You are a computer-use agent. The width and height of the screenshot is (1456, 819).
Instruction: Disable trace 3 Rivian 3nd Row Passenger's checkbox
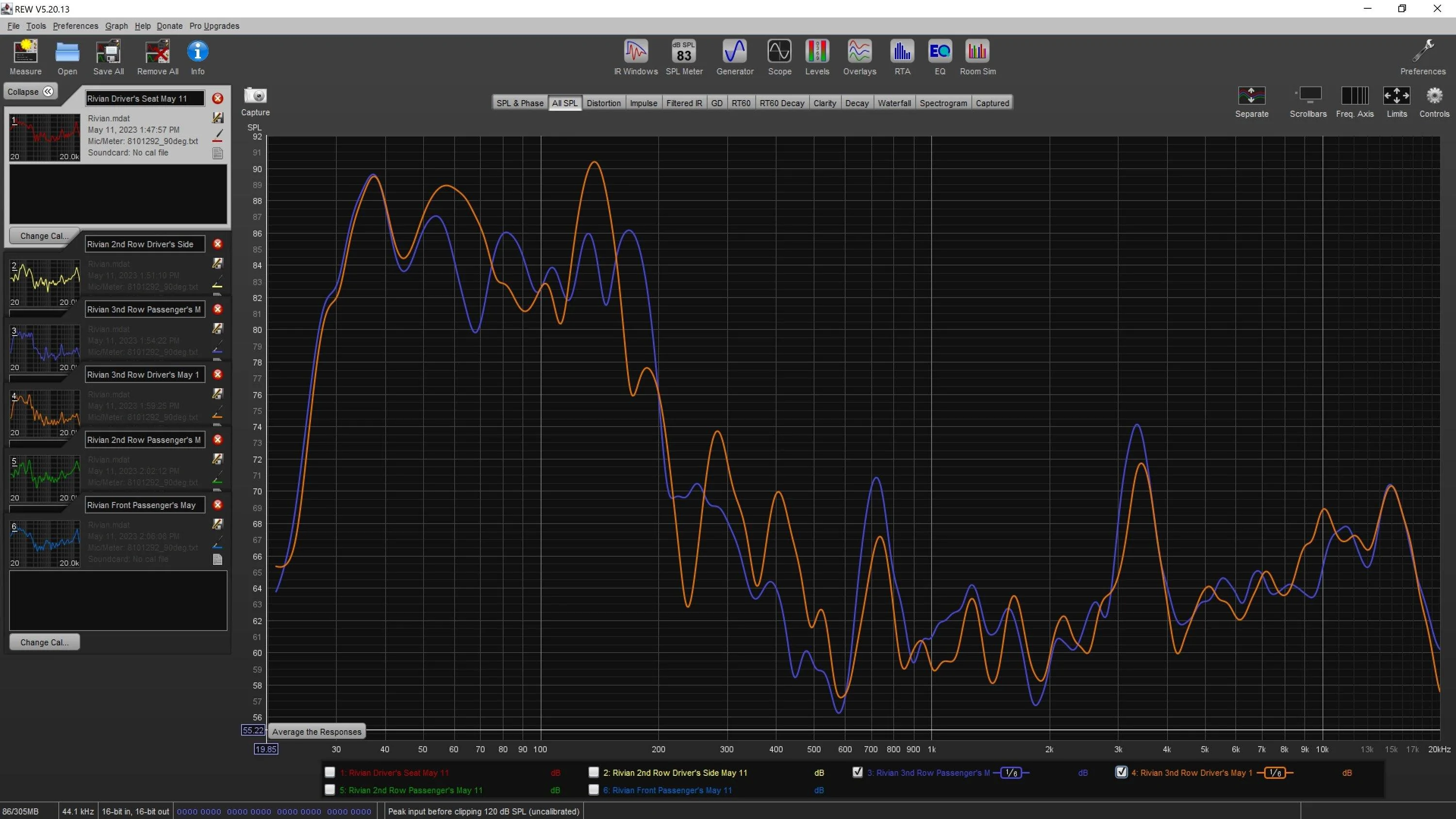[858, 772]
